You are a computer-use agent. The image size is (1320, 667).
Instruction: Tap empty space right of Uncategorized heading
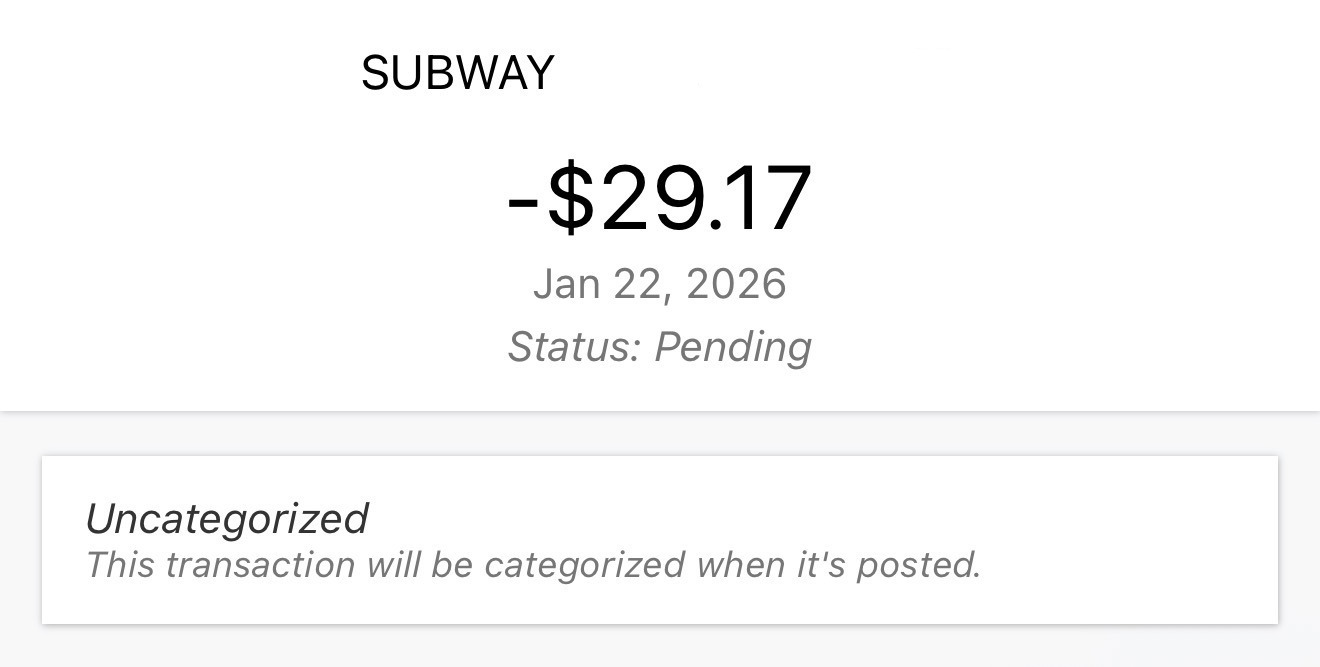point(800,518)
